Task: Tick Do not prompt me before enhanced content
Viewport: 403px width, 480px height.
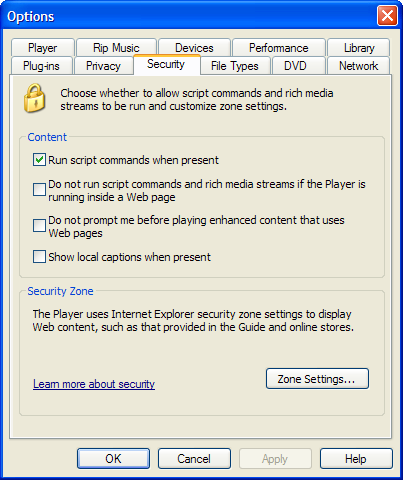Action: (x=39, y=226)
